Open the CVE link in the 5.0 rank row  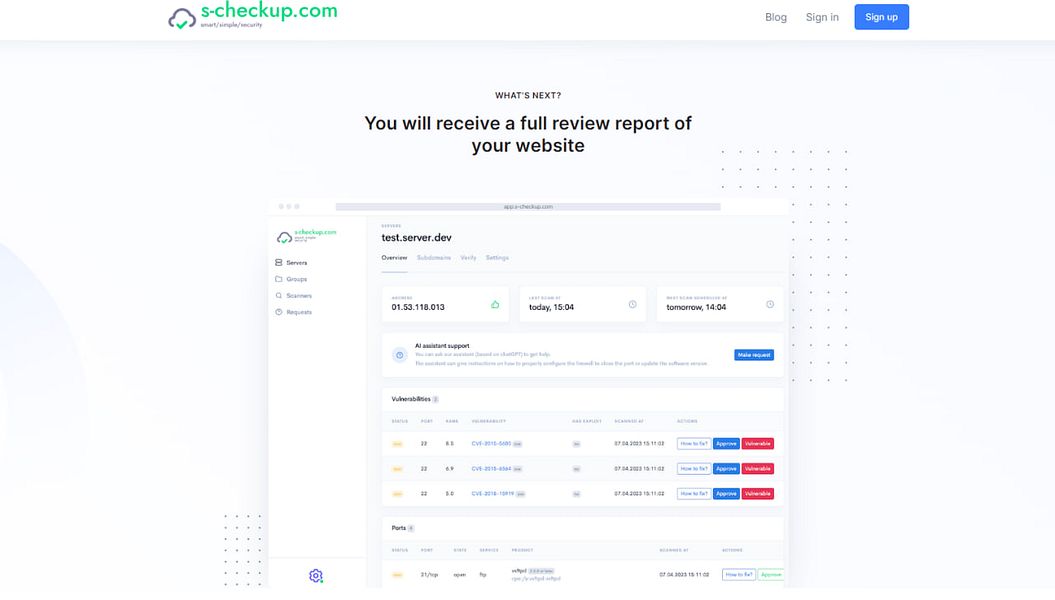493,494
